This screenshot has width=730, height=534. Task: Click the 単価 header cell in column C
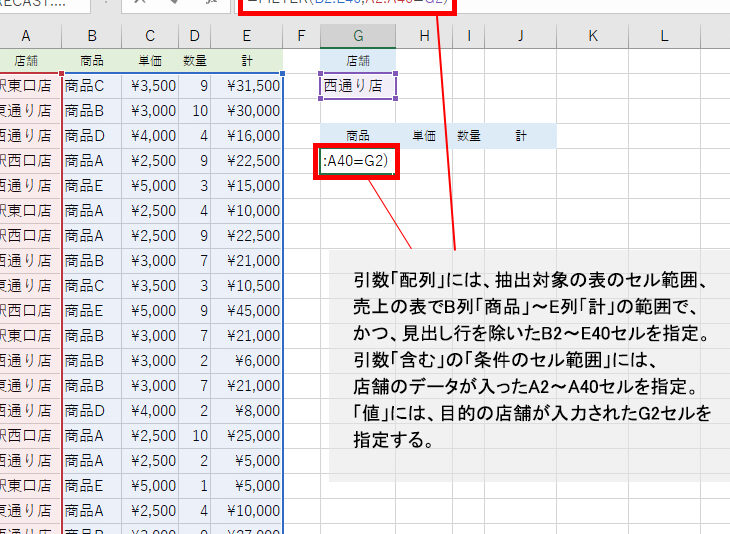[x=158, y=61]
